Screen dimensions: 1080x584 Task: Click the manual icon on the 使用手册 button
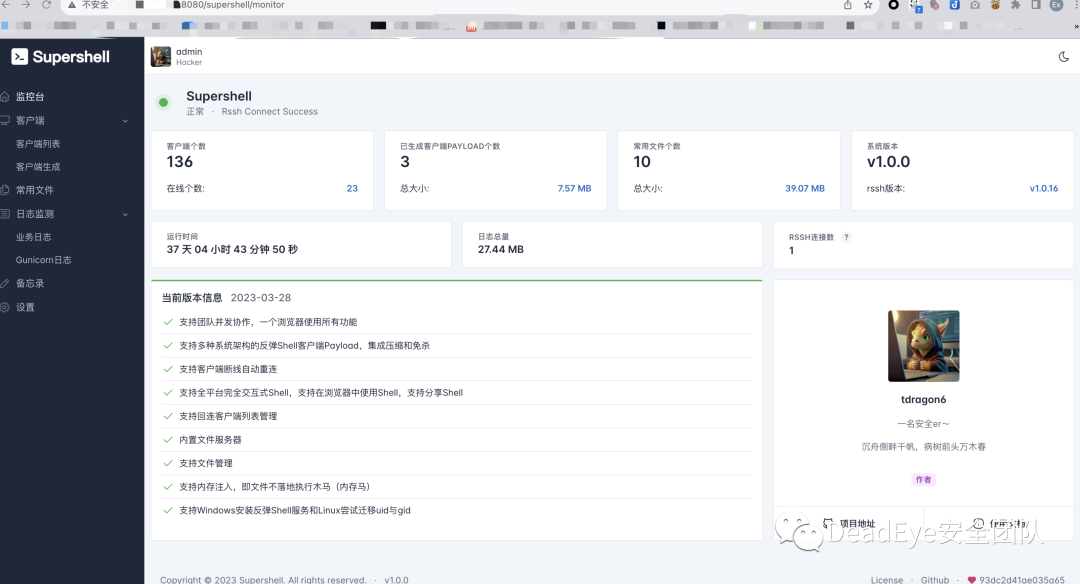pos(979,522)
